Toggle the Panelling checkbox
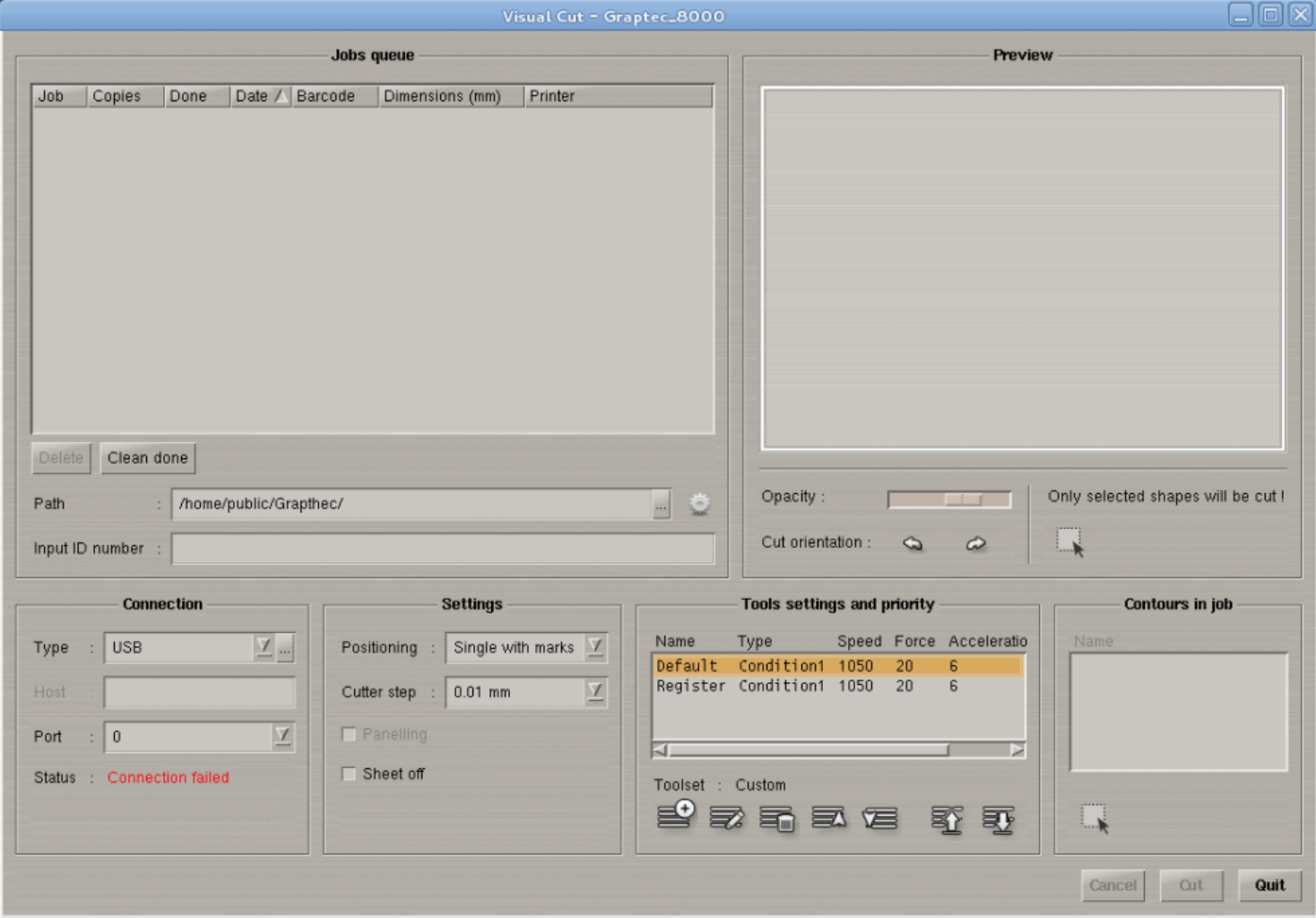The width and height of the screenshot is (1316, 918). pyautogui.click(x=349, y=734)
